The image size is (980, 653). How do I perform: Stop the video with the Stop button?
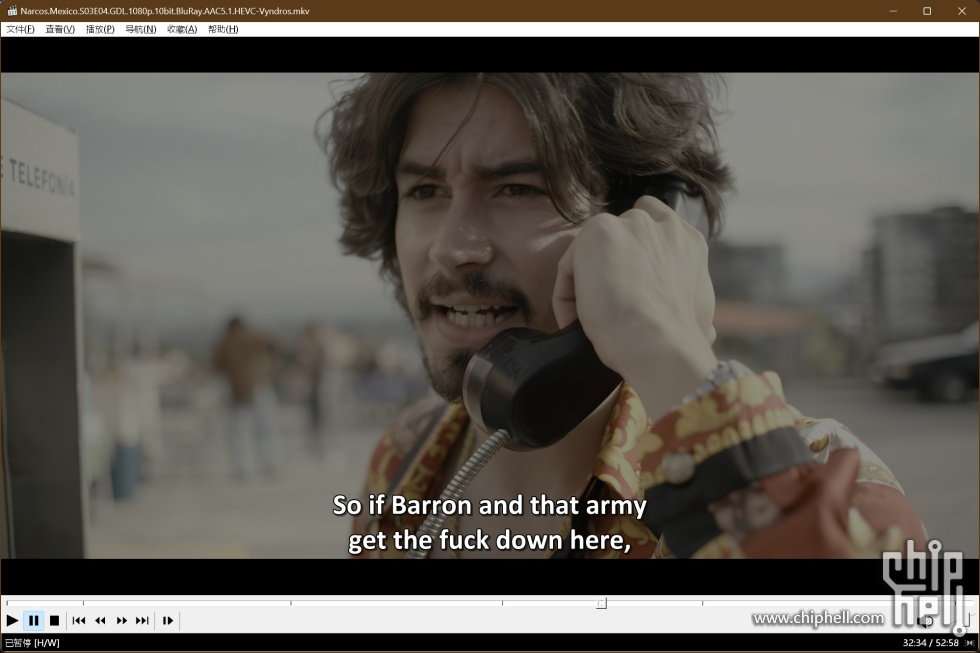[x=54, y=621]
